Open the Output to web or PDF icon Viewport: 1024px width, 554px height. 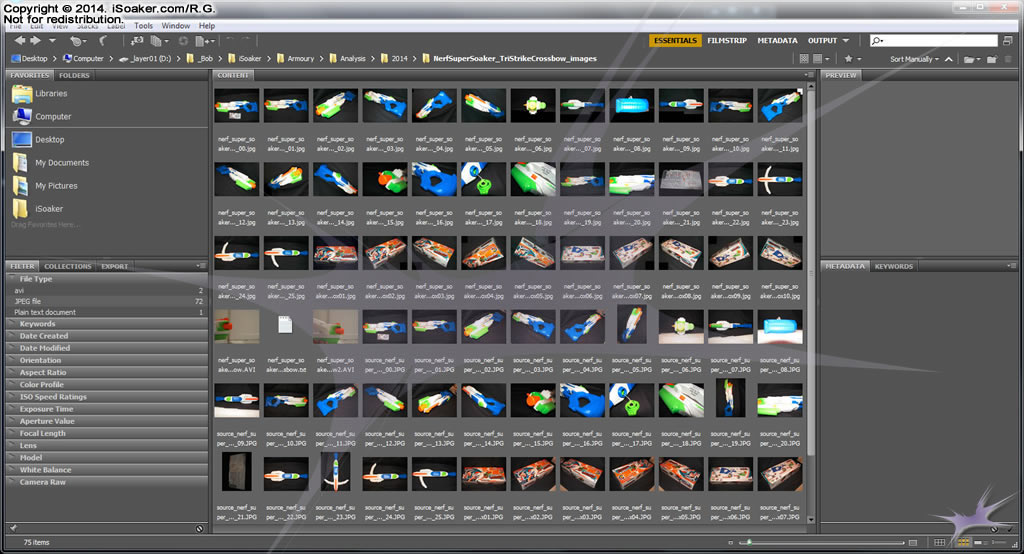click(204, 41)
